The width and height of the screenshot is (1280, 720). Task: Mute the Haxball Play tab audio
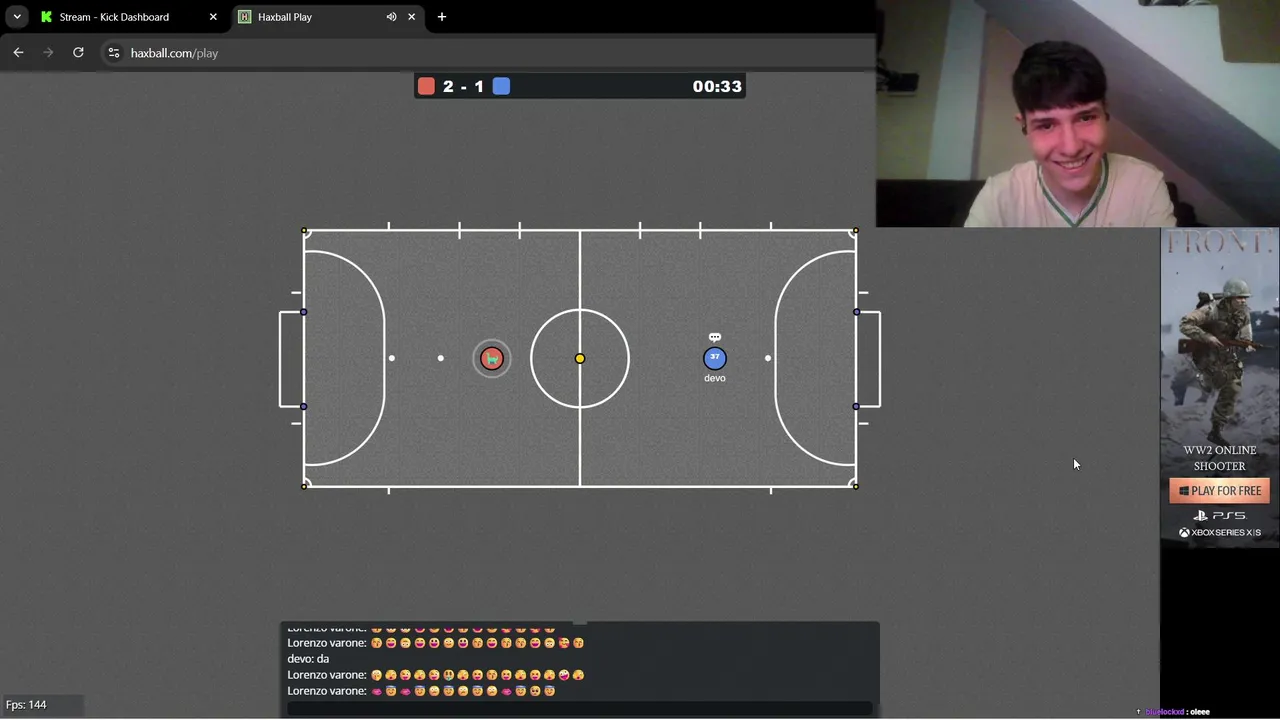[x=391, y=17]
